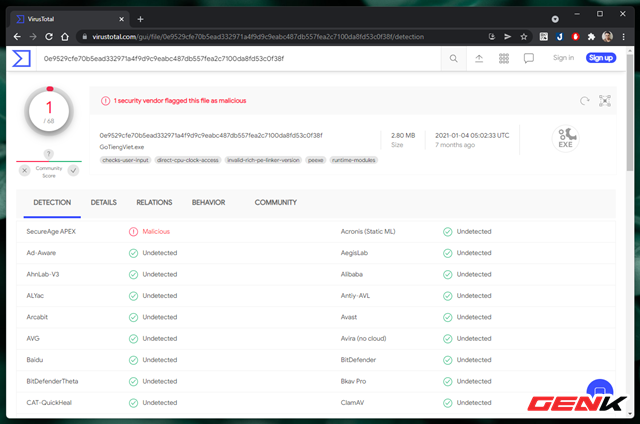Click the ClamAV vendor name

352,402
